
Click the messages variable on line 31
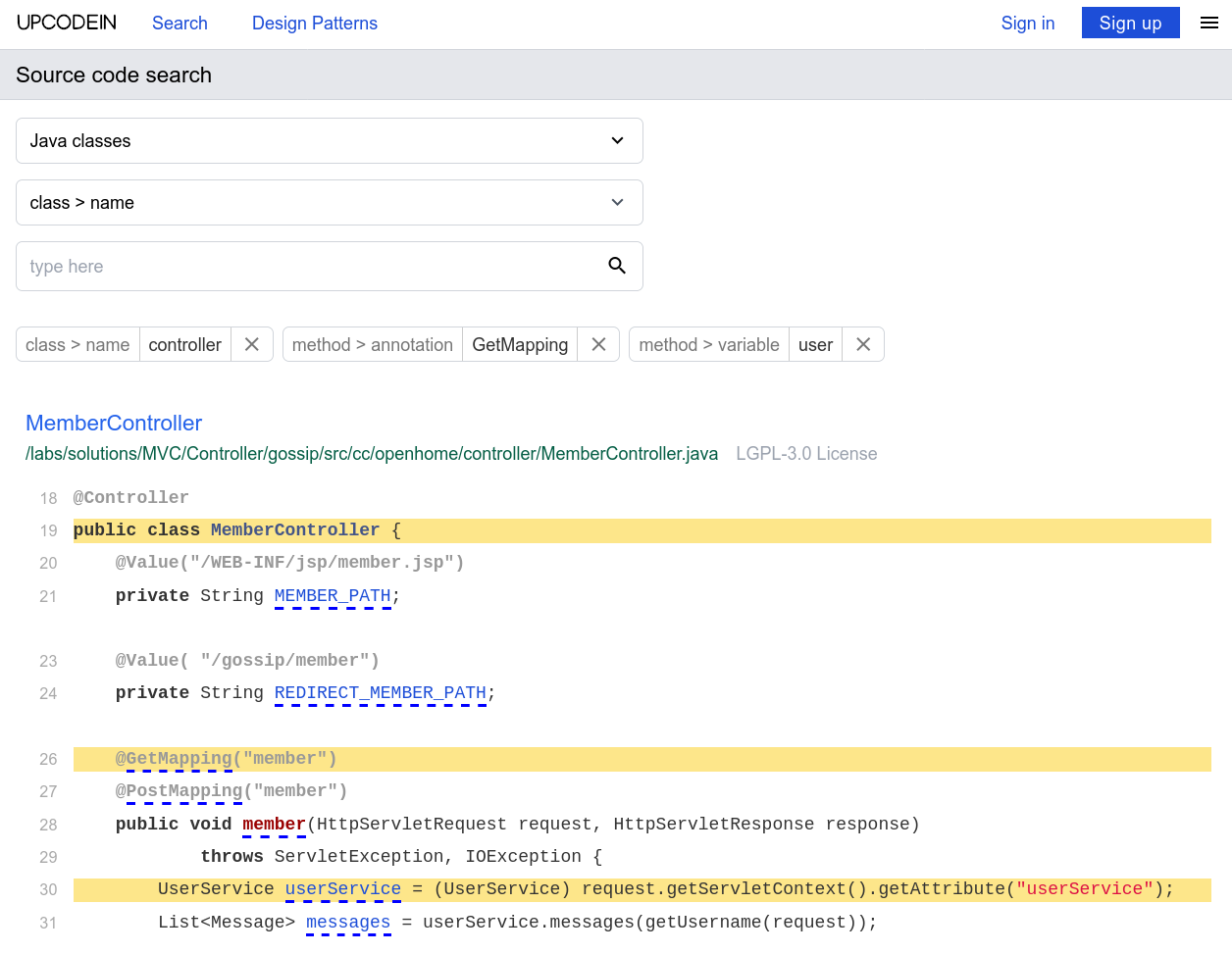pos(348,923)
